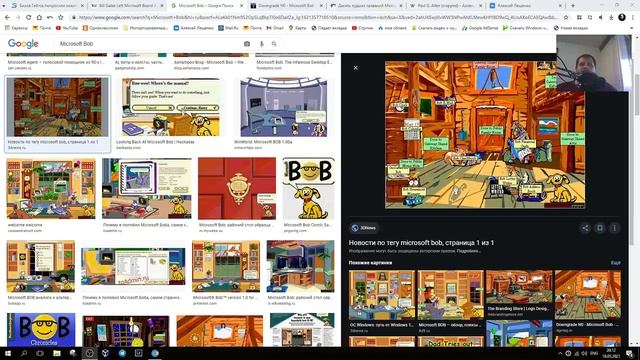Open a new browser tab

click(573, 6)
